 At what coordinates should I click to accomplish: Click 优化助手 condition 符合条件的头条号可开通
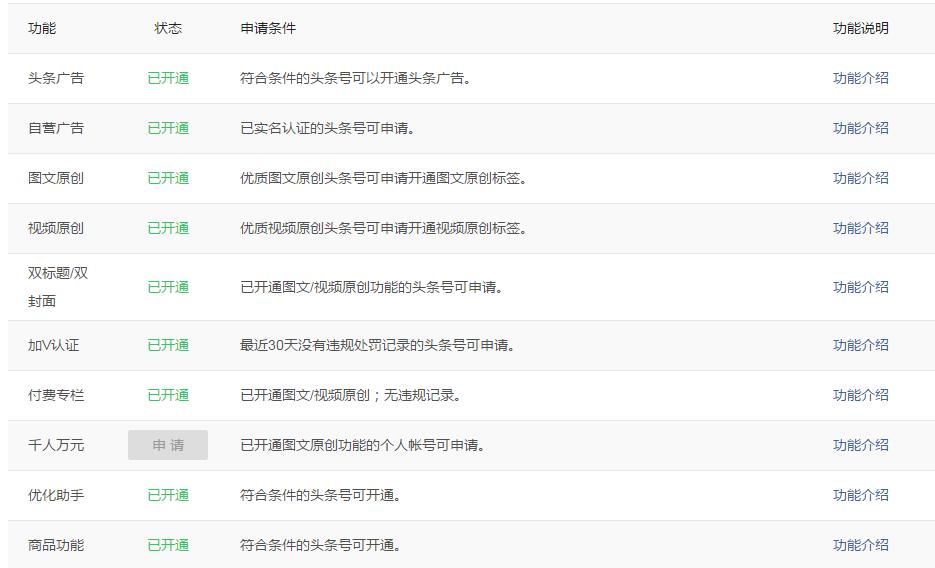(x=320, y=495)
